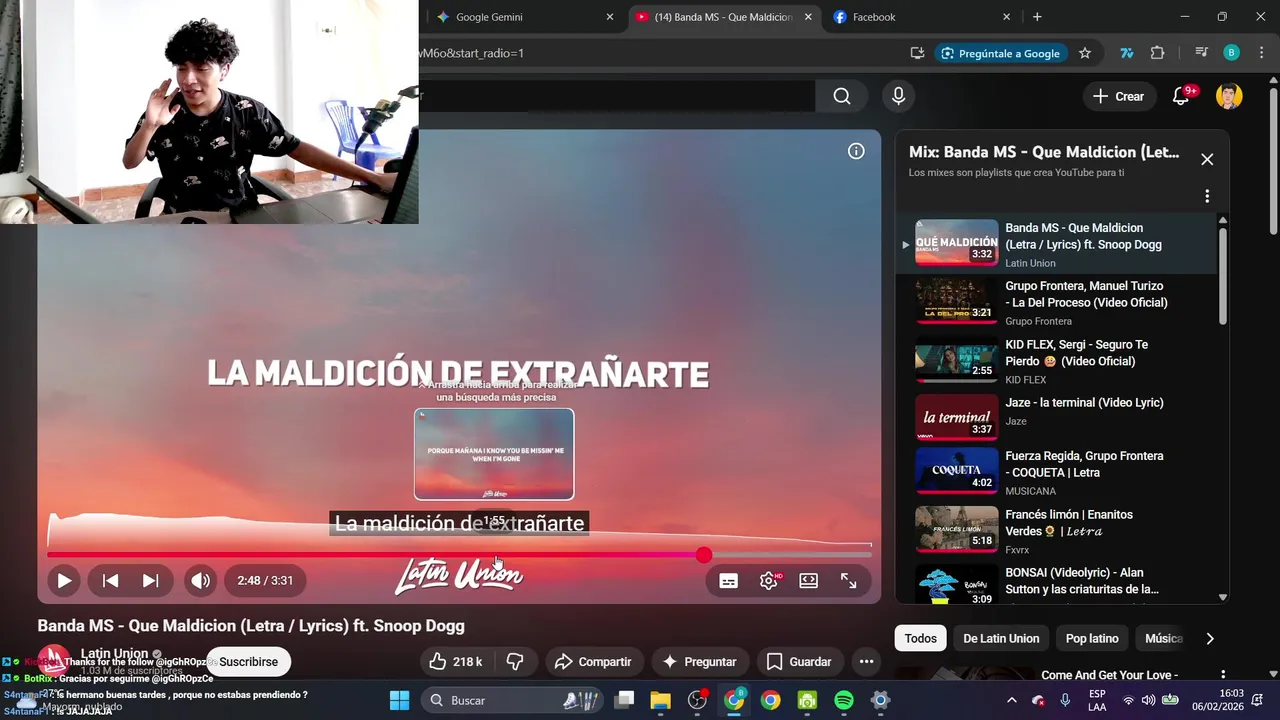Click the Suscribirse button
This screenshot has width=1280, height=720.
point(248,662)
